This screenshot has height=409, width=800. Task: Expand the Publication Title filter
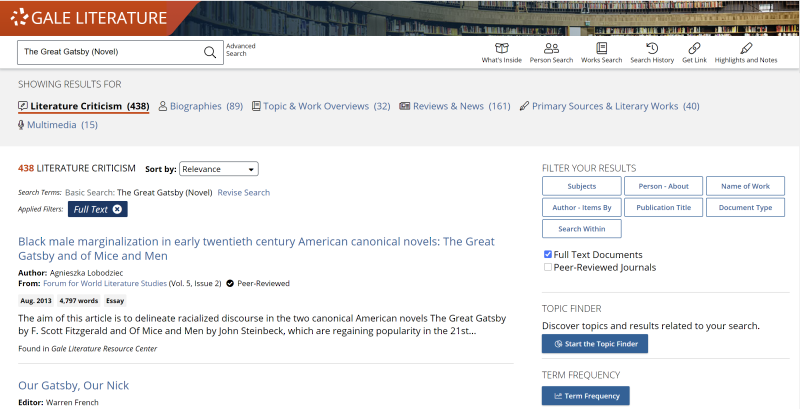coord(663,208)
